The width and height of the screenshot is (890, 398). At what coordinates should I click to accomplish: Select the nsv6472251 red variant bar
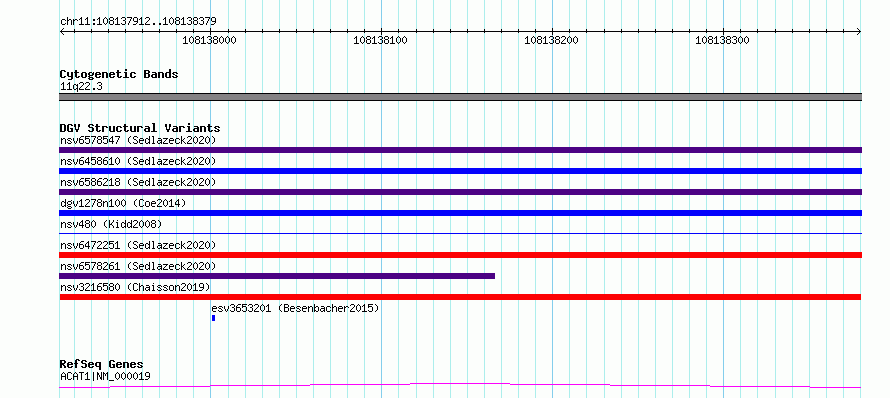460,255
